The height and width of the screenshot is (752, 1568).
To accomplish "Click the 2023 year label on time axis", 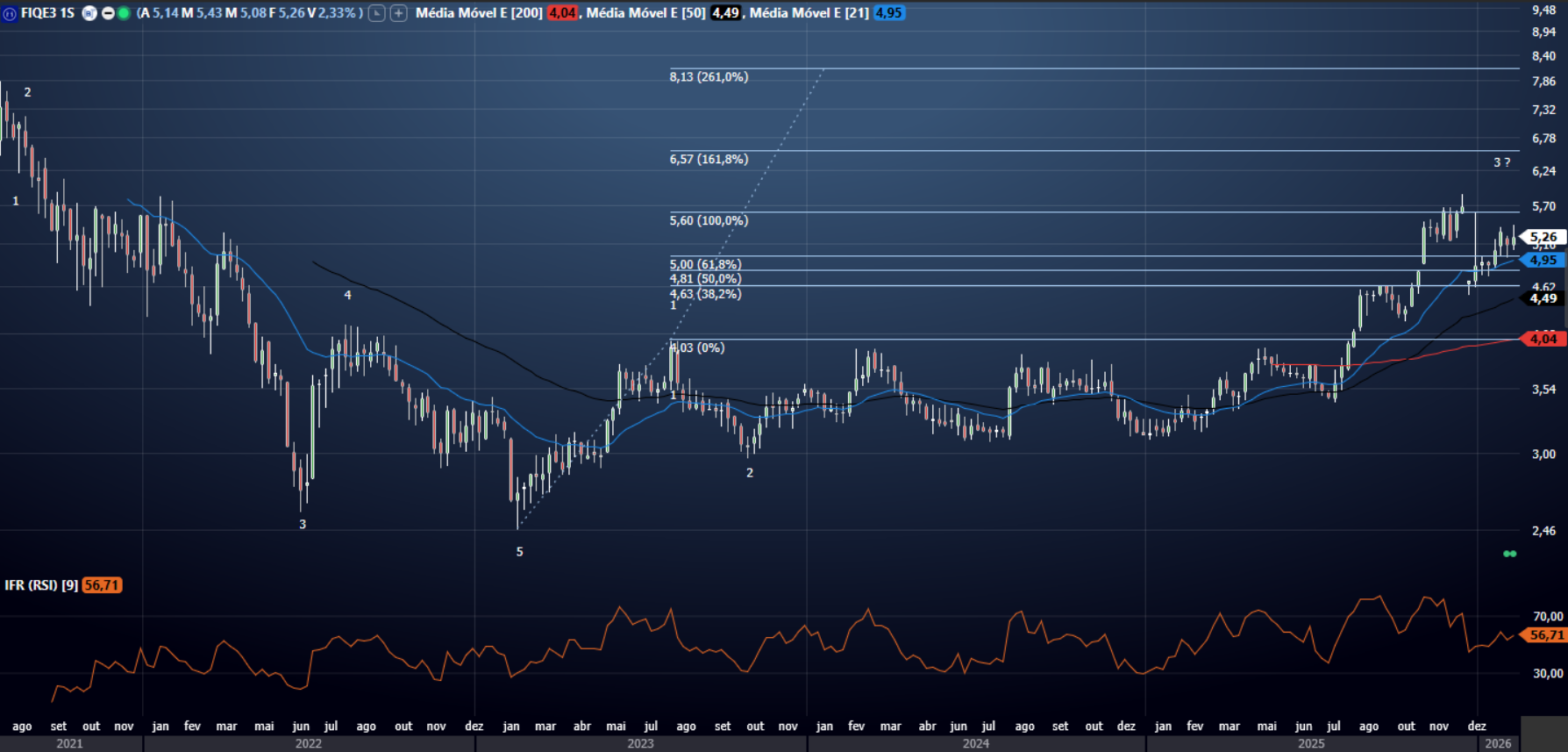I will [640, 743].
